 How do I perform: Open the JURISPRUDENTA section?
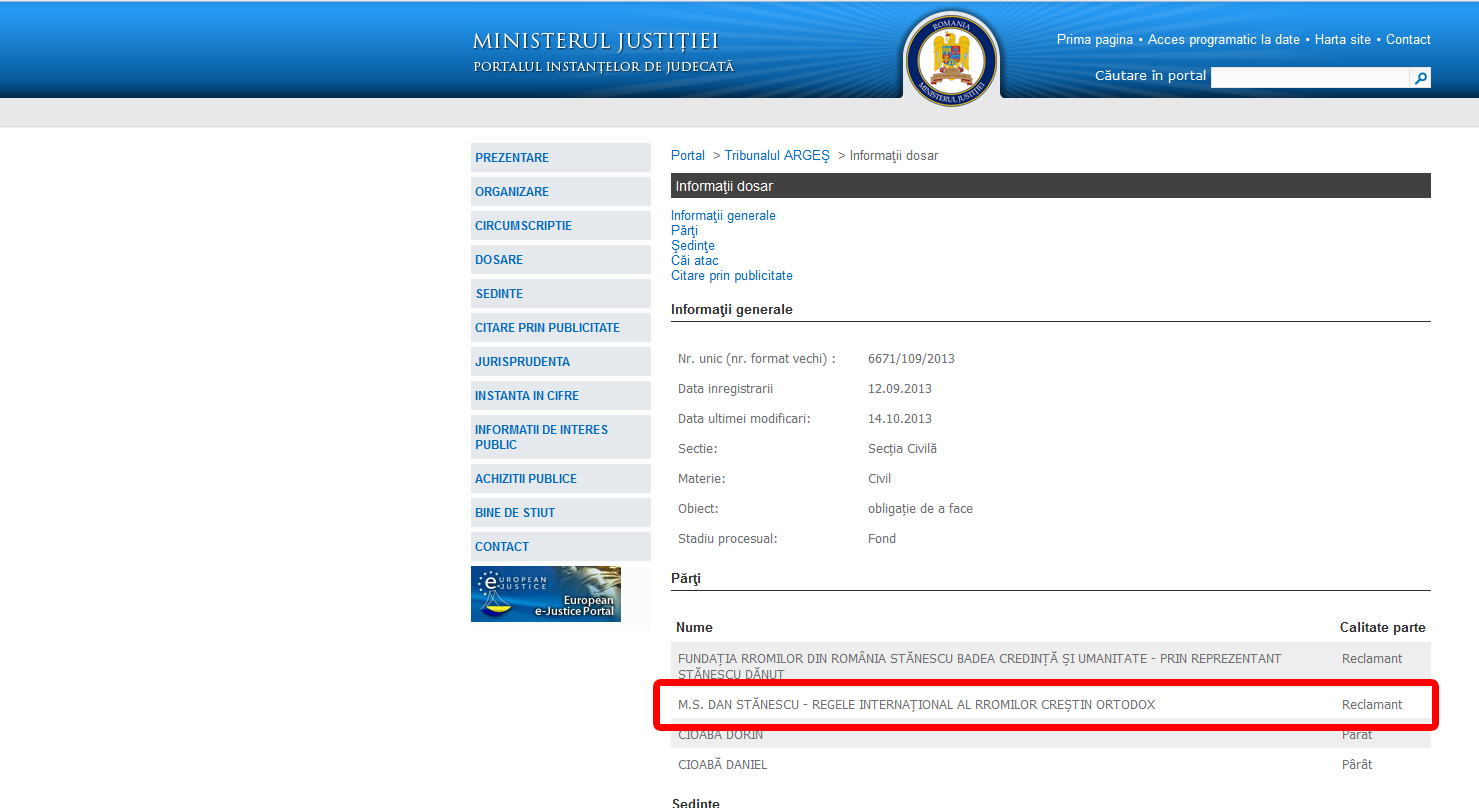click(524, 361)
